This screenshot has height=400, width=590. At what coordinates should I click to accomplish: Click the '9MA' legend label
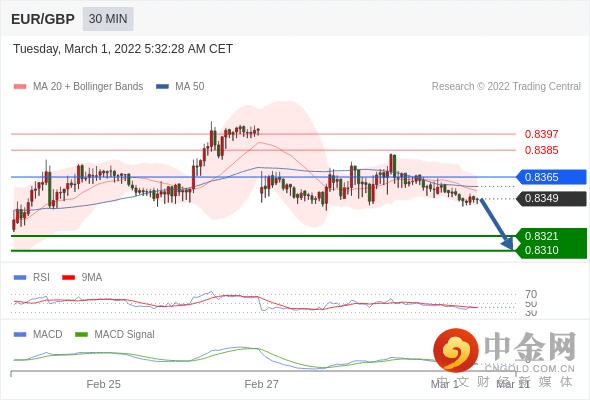click(x=92, y=278)
